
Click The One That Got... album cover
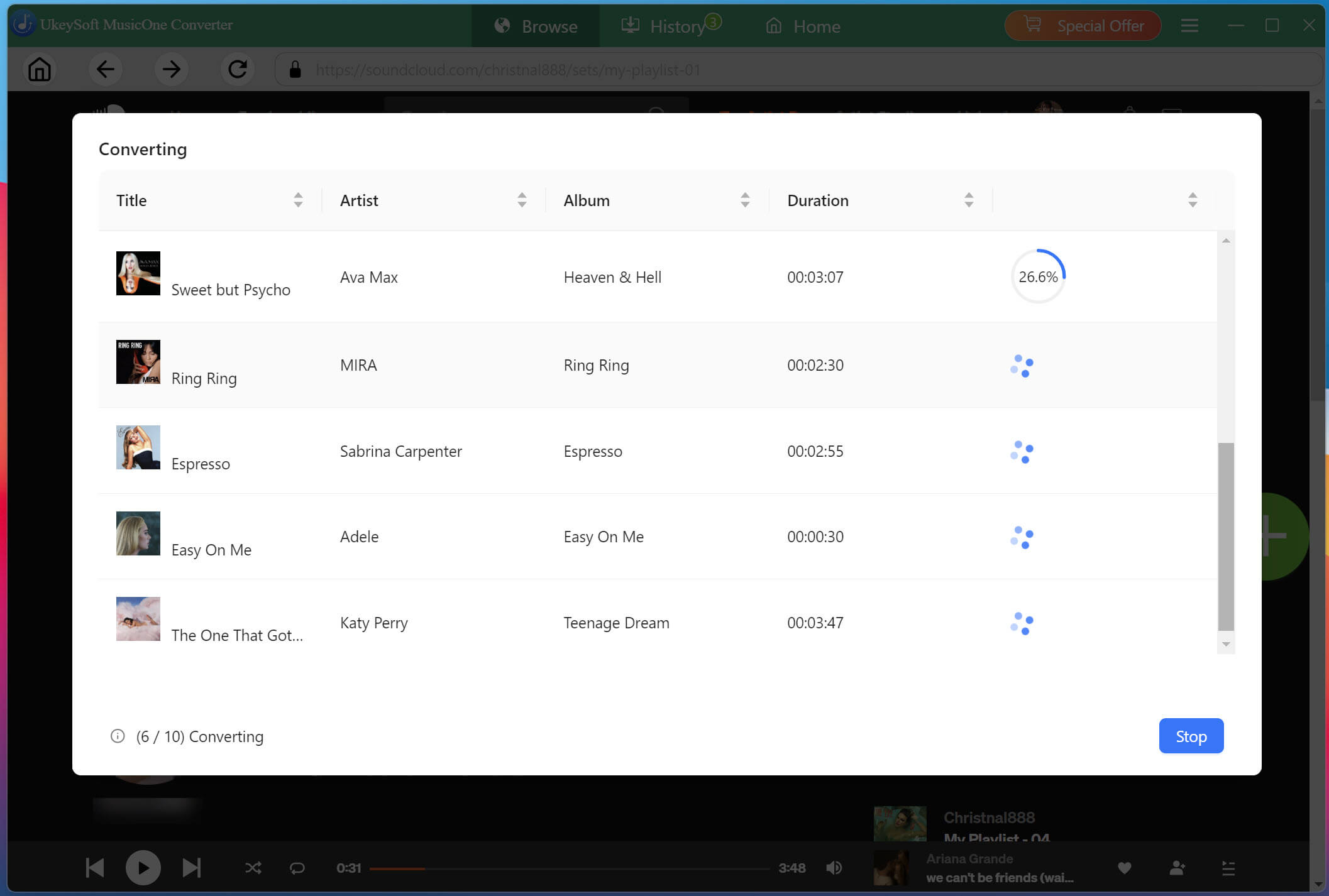point(138,619)
